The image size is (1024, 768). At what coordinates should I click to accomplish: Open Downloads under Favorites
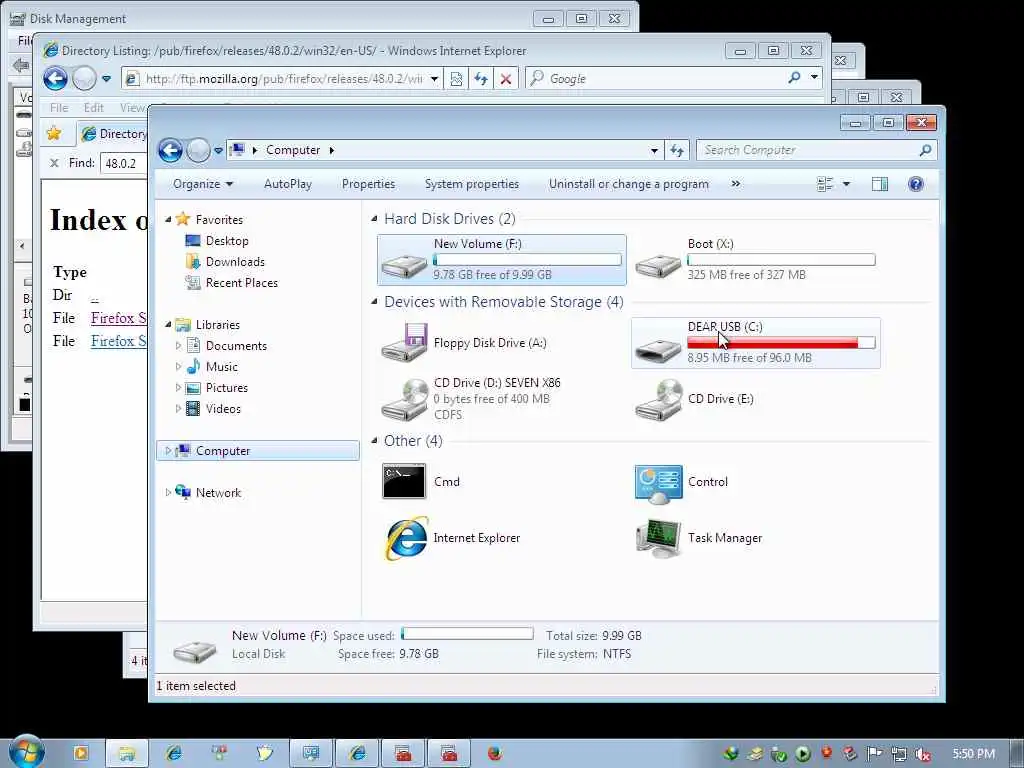pos(235,262)
